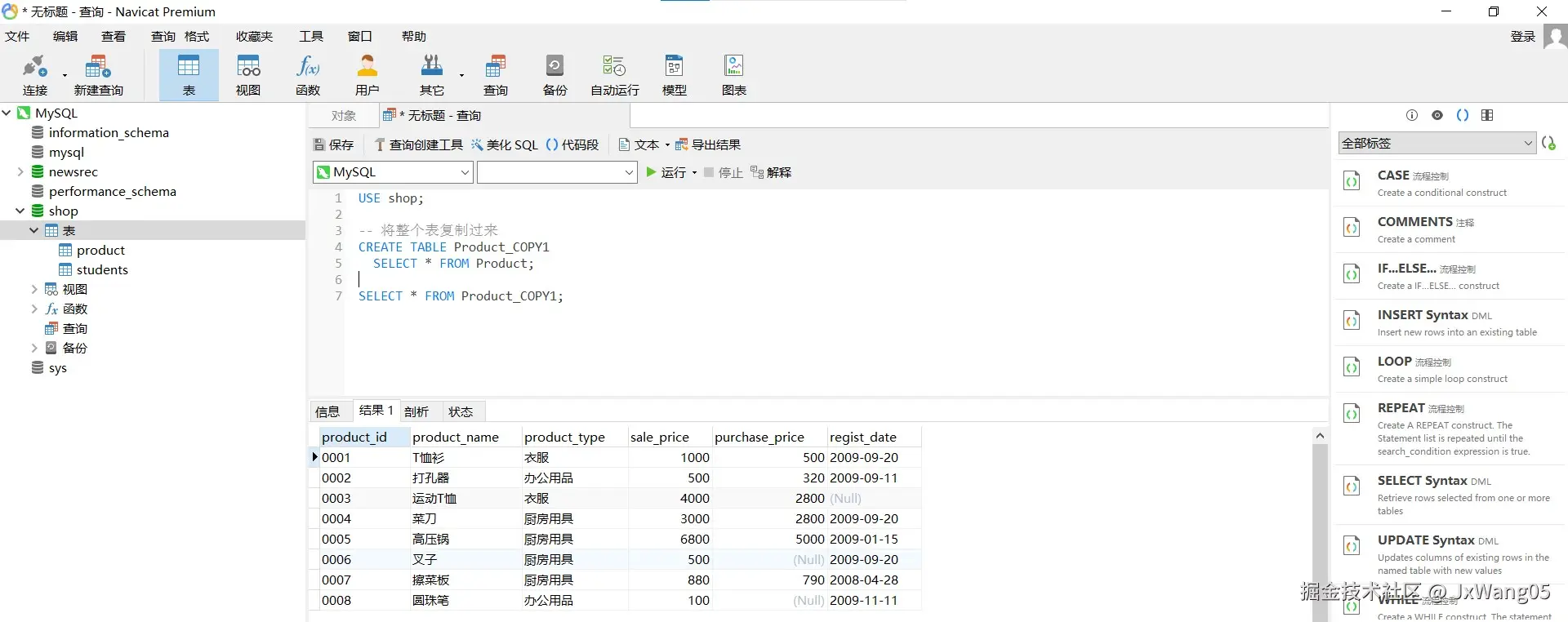The height and width of the screenshot is (622, 1568).
Task: Click the results scrollbar up arrow
Action: tap(1320, 436)
